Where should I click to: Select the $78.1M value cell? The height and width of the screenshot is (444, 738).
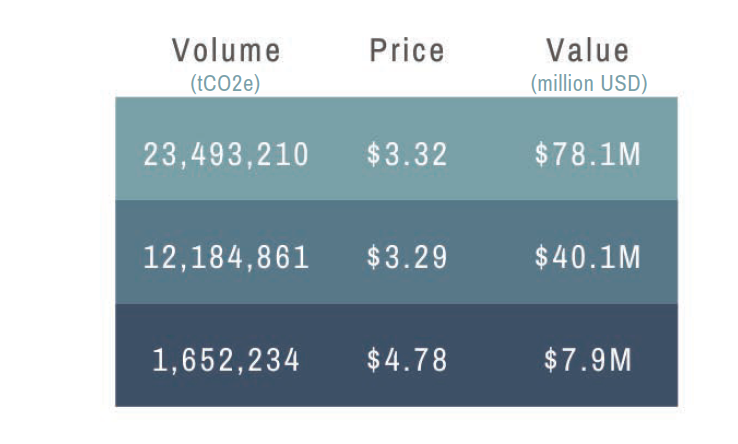tap(588, 155)
